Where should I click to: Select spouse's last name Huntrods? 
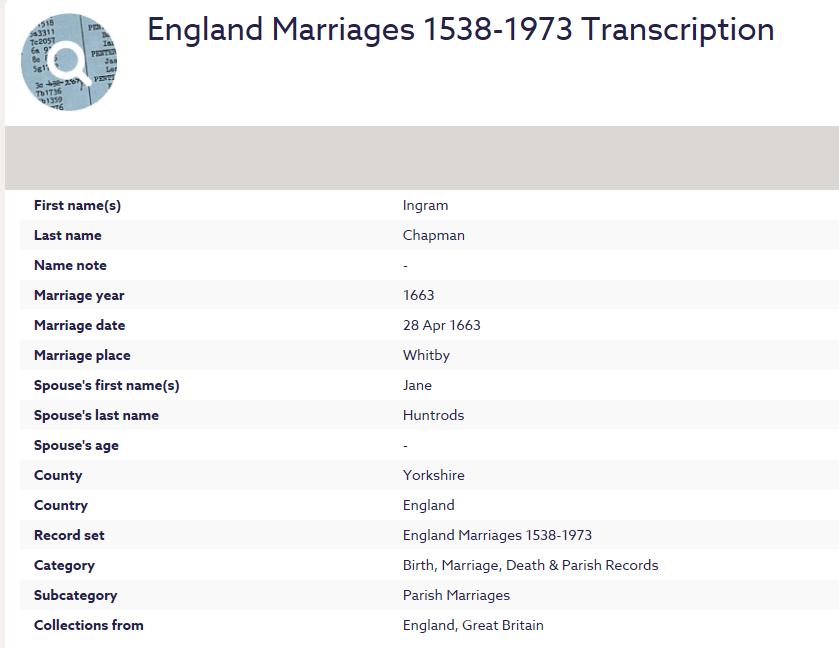click(x=433, y=415)
